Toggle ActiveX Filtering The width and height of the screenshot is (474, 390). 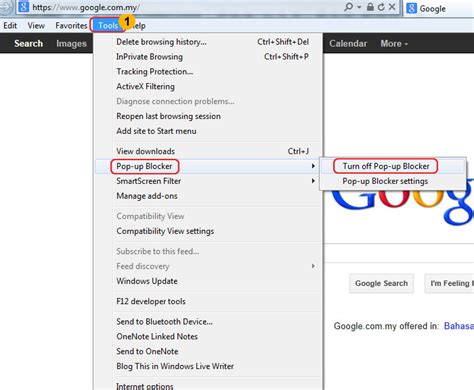[208, 87]
